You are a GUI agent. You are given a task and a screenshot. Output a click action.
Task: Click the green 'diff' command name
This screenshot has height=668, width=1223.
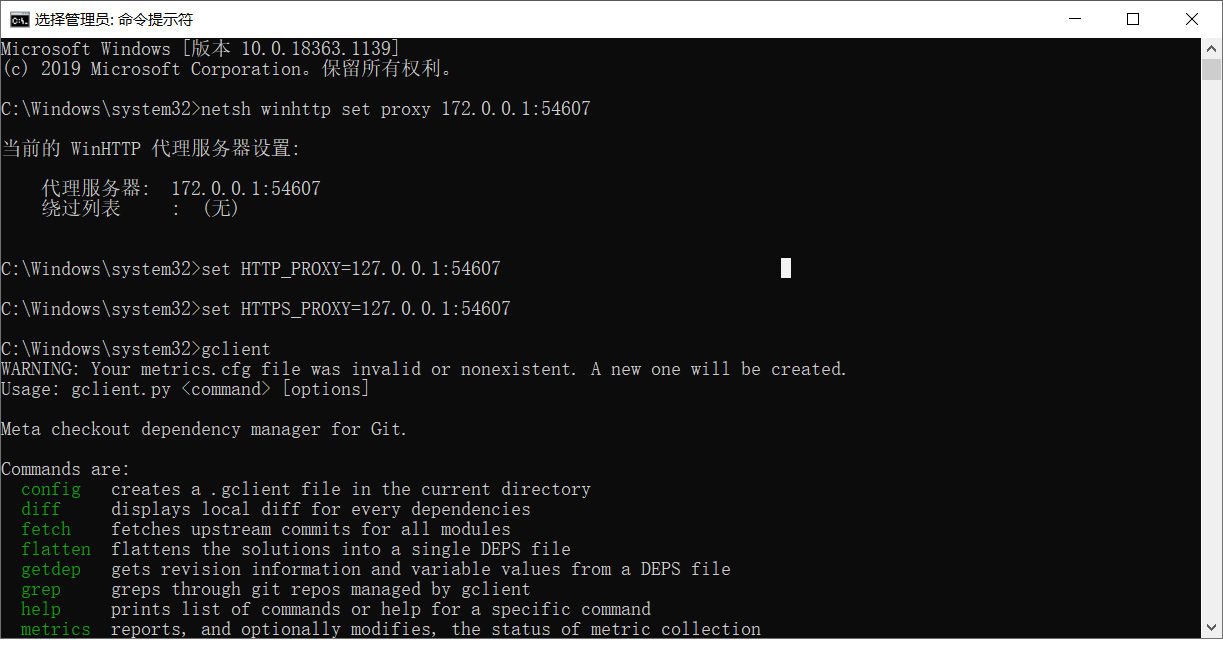[41, 509]
